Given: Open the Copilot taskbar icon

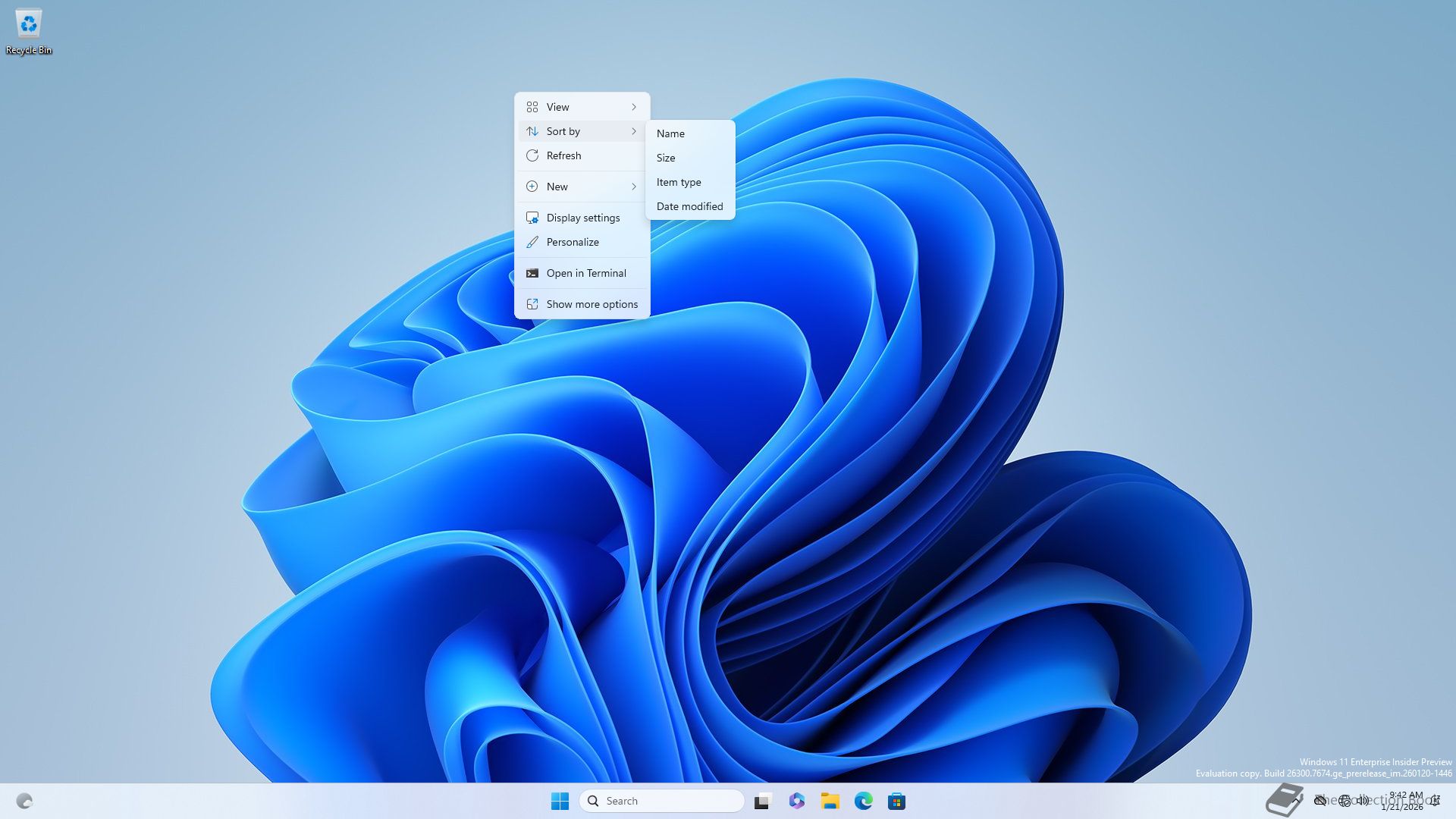Looking at the screenshot, I should coord(796,801).
